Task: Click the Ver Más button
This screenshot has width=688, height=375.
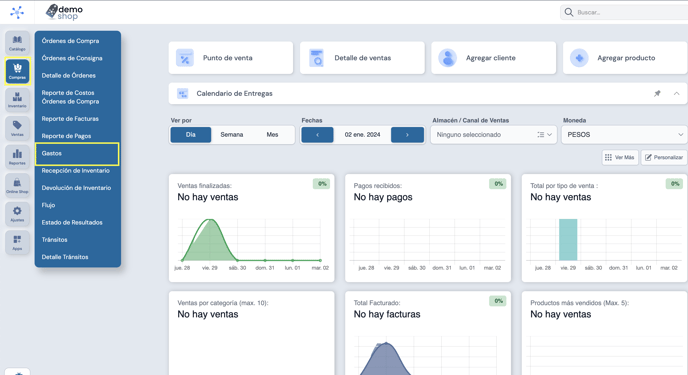Action: (620, 157)
